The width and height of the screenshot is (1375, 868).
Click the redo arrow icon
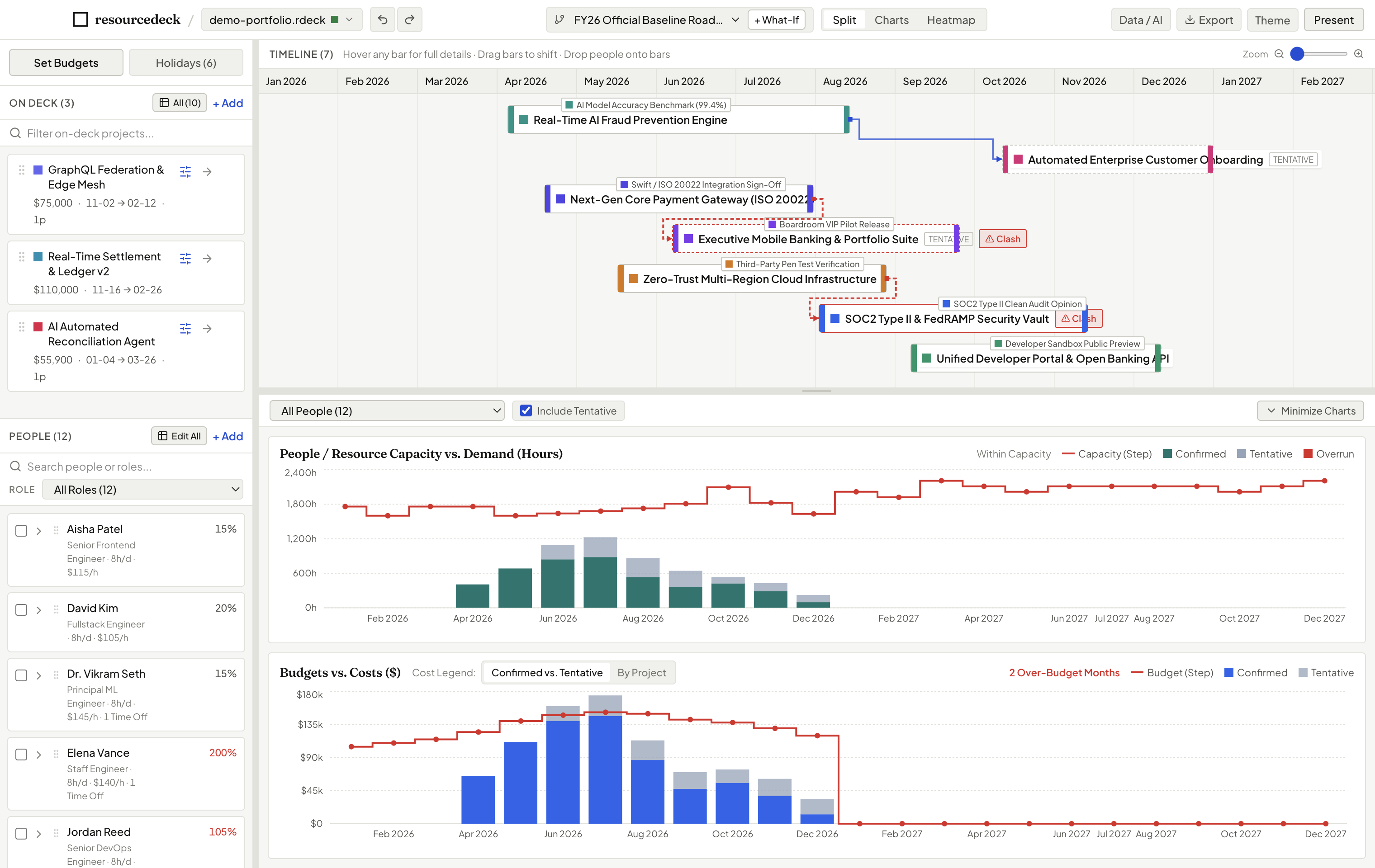[x=409, y=20]
